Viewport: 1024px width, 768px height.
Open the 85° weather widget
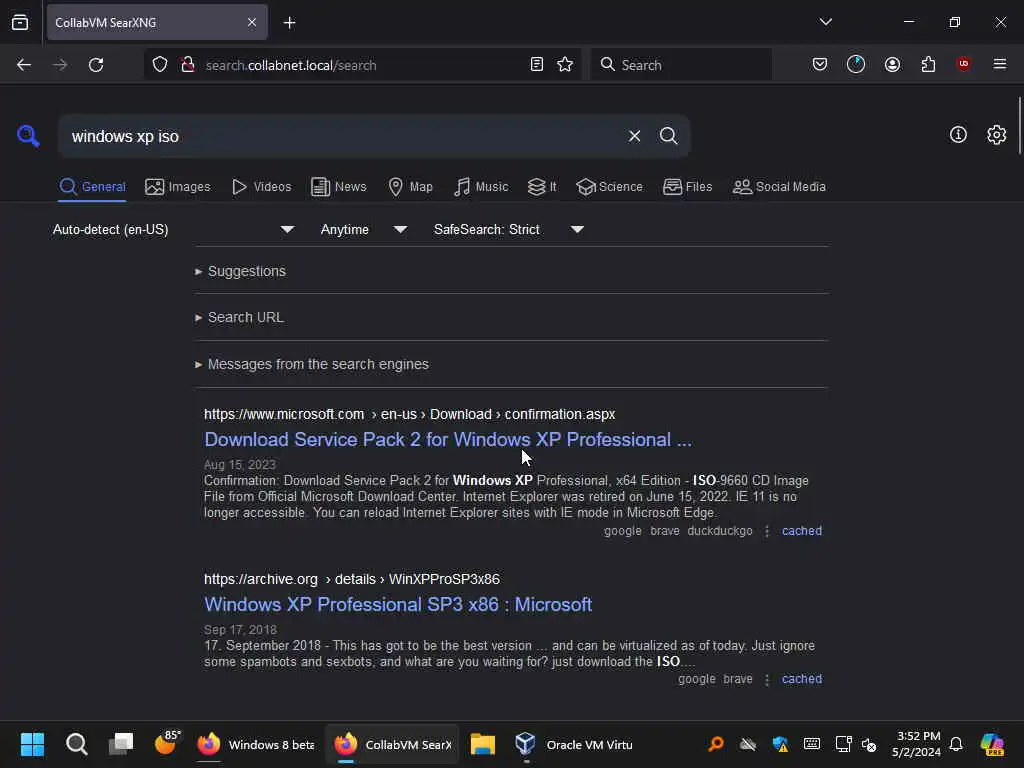(x=167, y=742)
